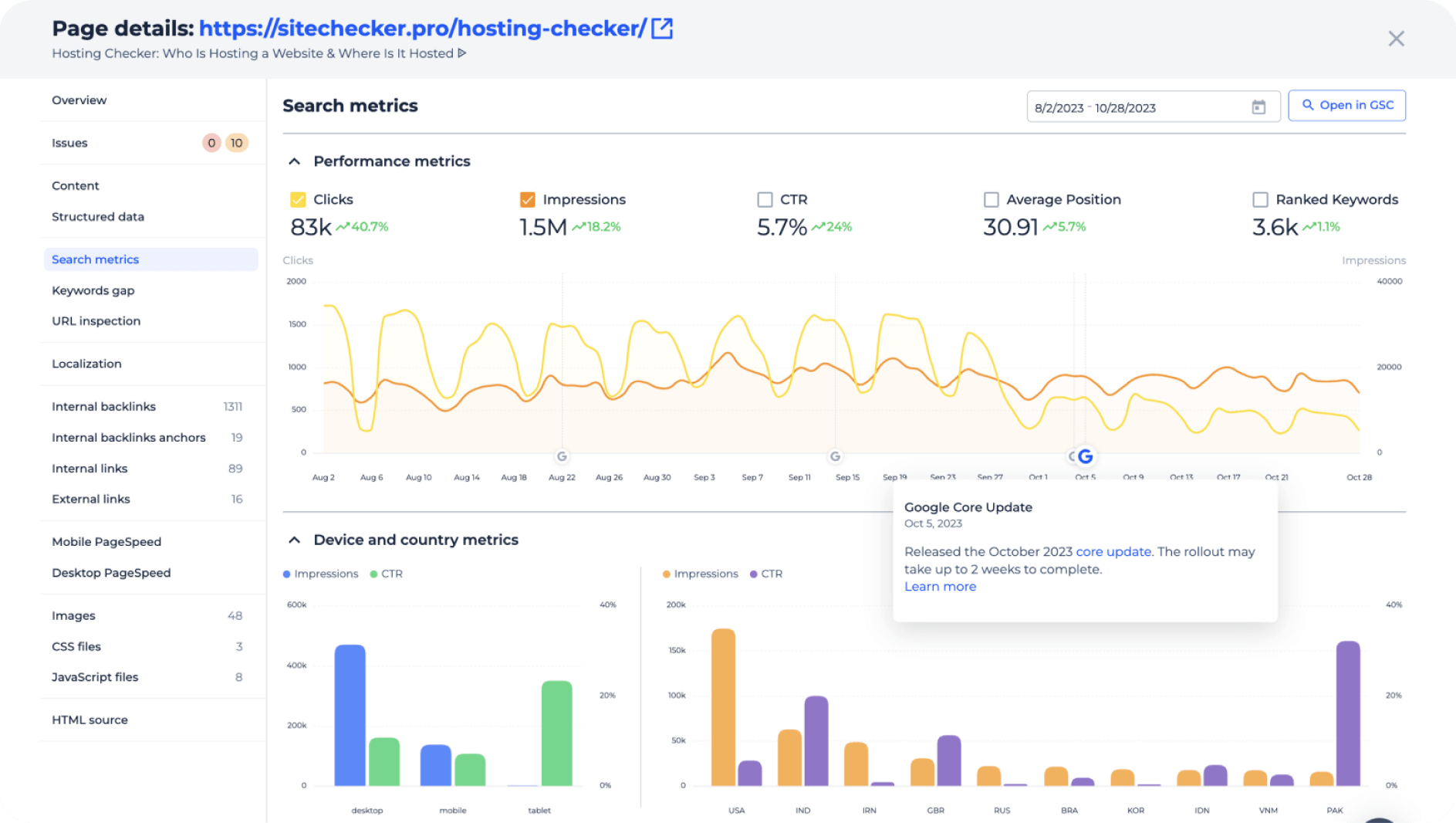Click the USA impressions orange bar
The width and height of the screenshot is (1456, 823).
723,707
